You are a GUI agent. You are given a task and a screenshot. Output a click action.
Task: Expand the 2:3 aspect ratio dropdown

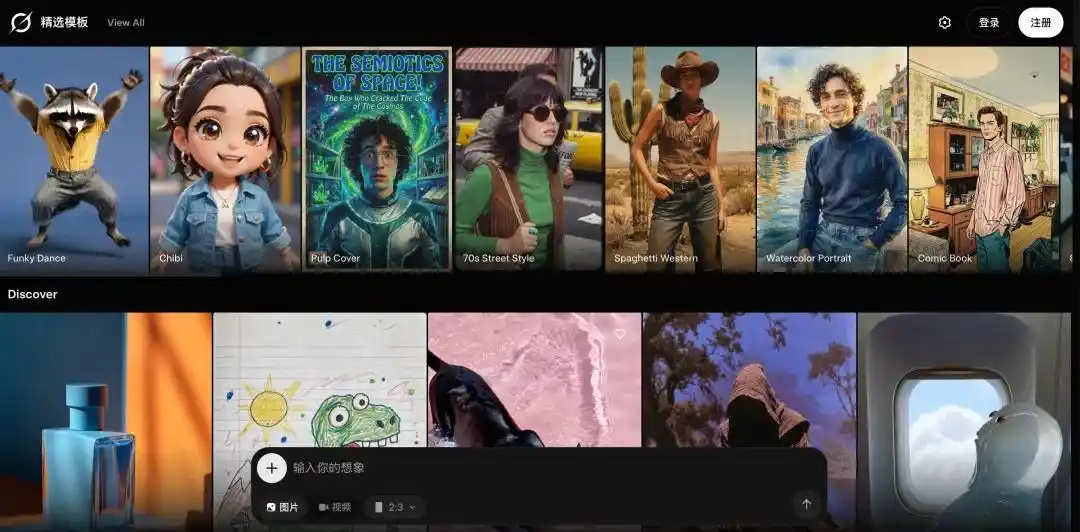pyautogui.click(x=395, y=507)
